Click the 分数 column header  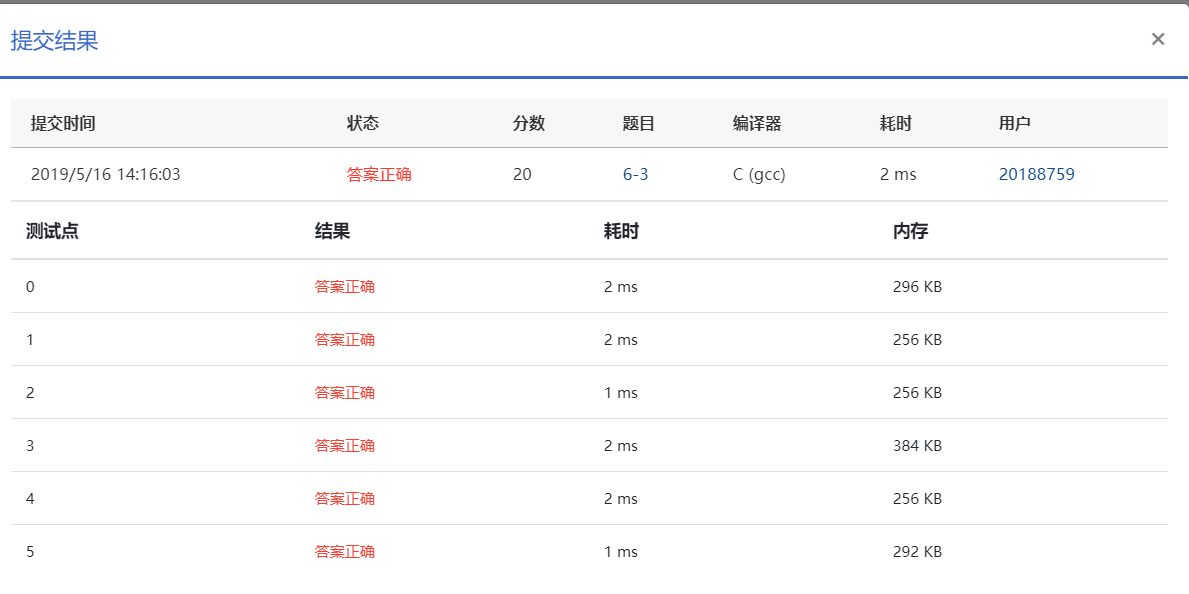(529, 124)
